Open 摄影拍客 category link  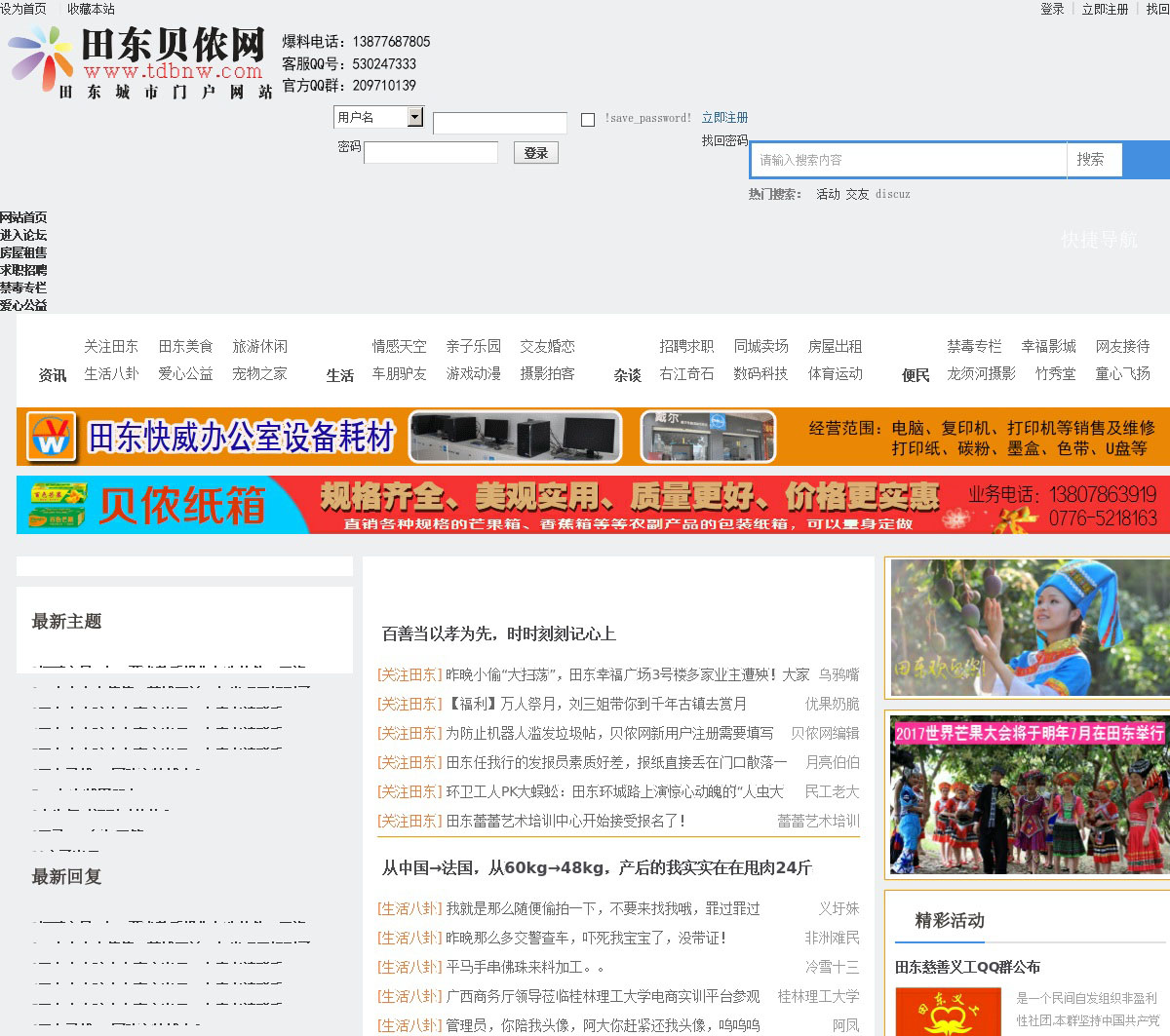pos(547,373)
